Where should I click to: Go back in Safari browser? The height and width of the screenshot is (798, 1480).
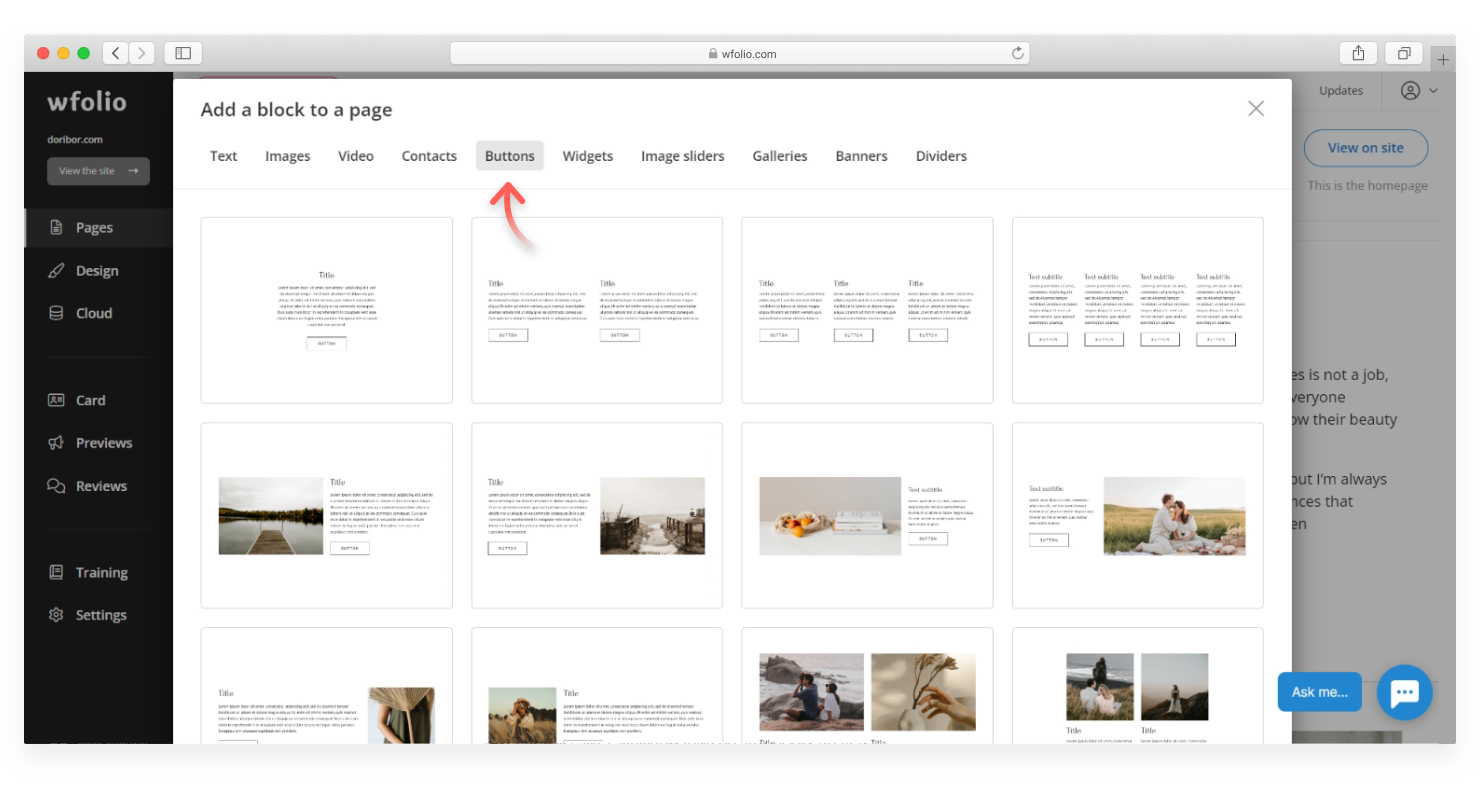click(116, 53)
